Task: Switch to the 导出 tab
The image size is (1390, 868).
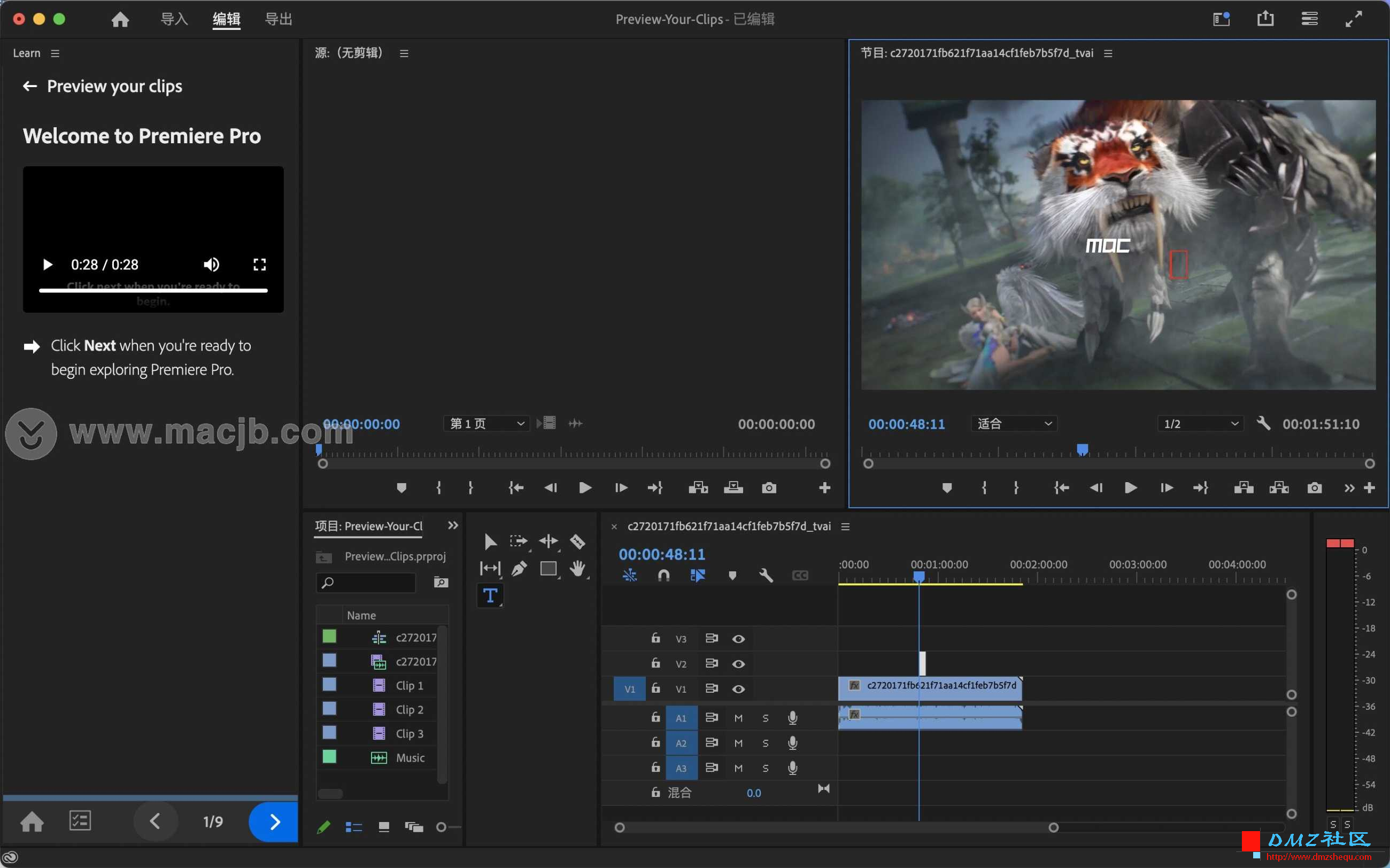Action: tap(279, 19)
